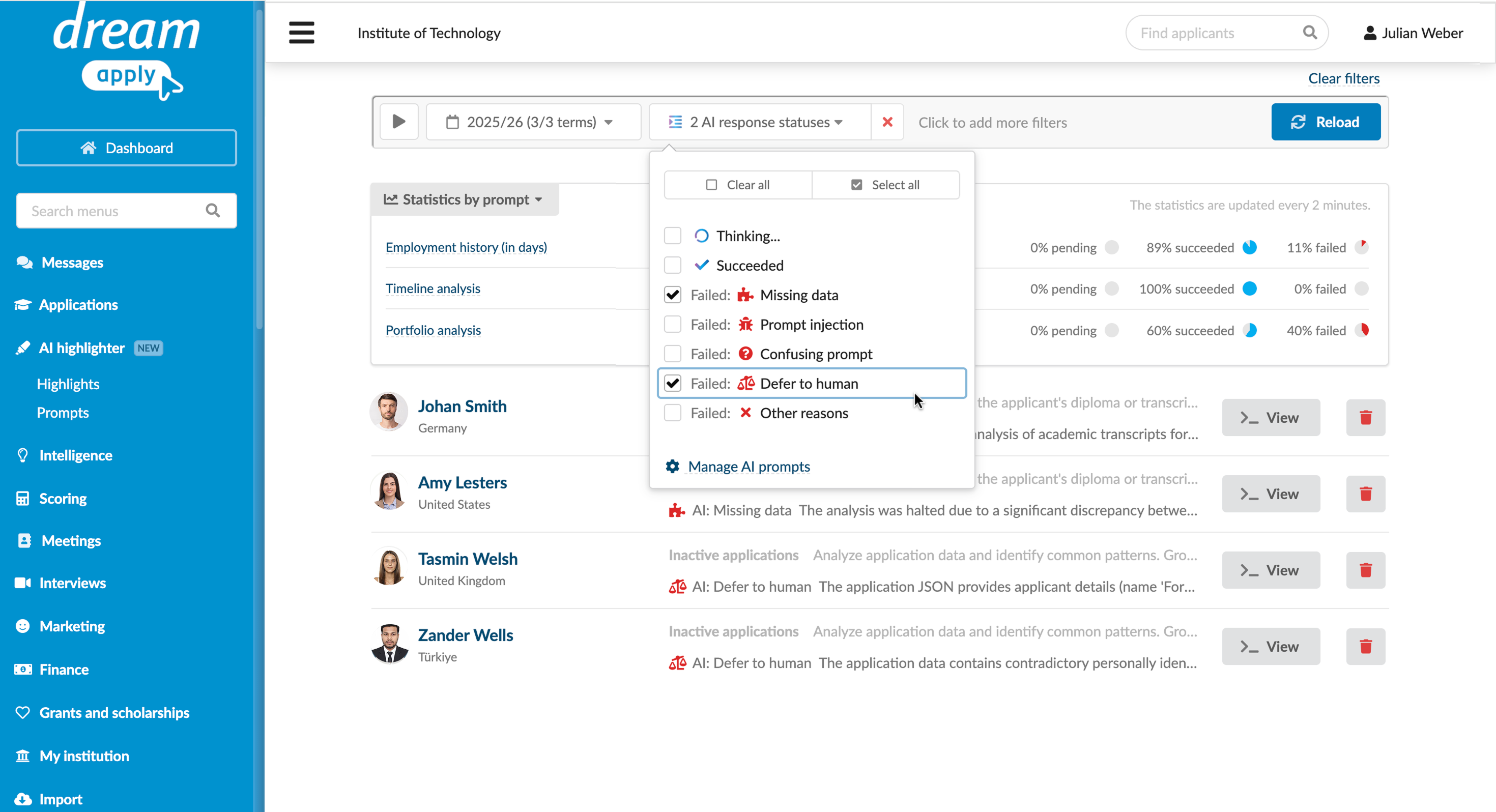Click Clear filters link
This screenshot has width=1496, height=812.
[1343, 78]
